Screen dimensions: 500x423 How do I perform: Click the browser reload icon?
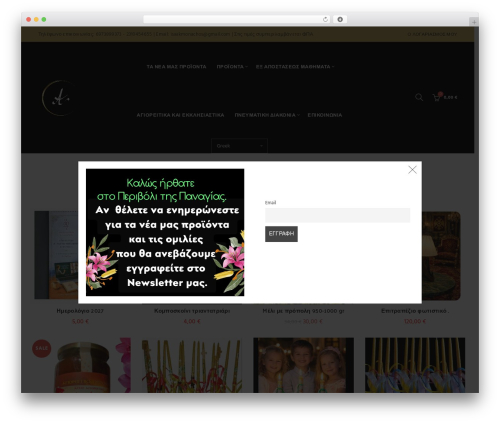[325, 19]
